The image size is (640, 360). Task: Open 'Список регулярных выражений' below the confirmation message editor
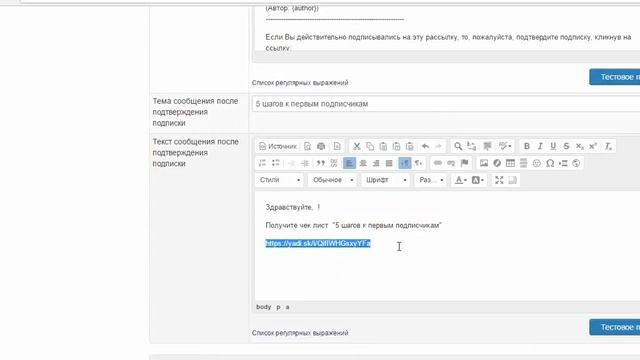click(x=300, y=333)
